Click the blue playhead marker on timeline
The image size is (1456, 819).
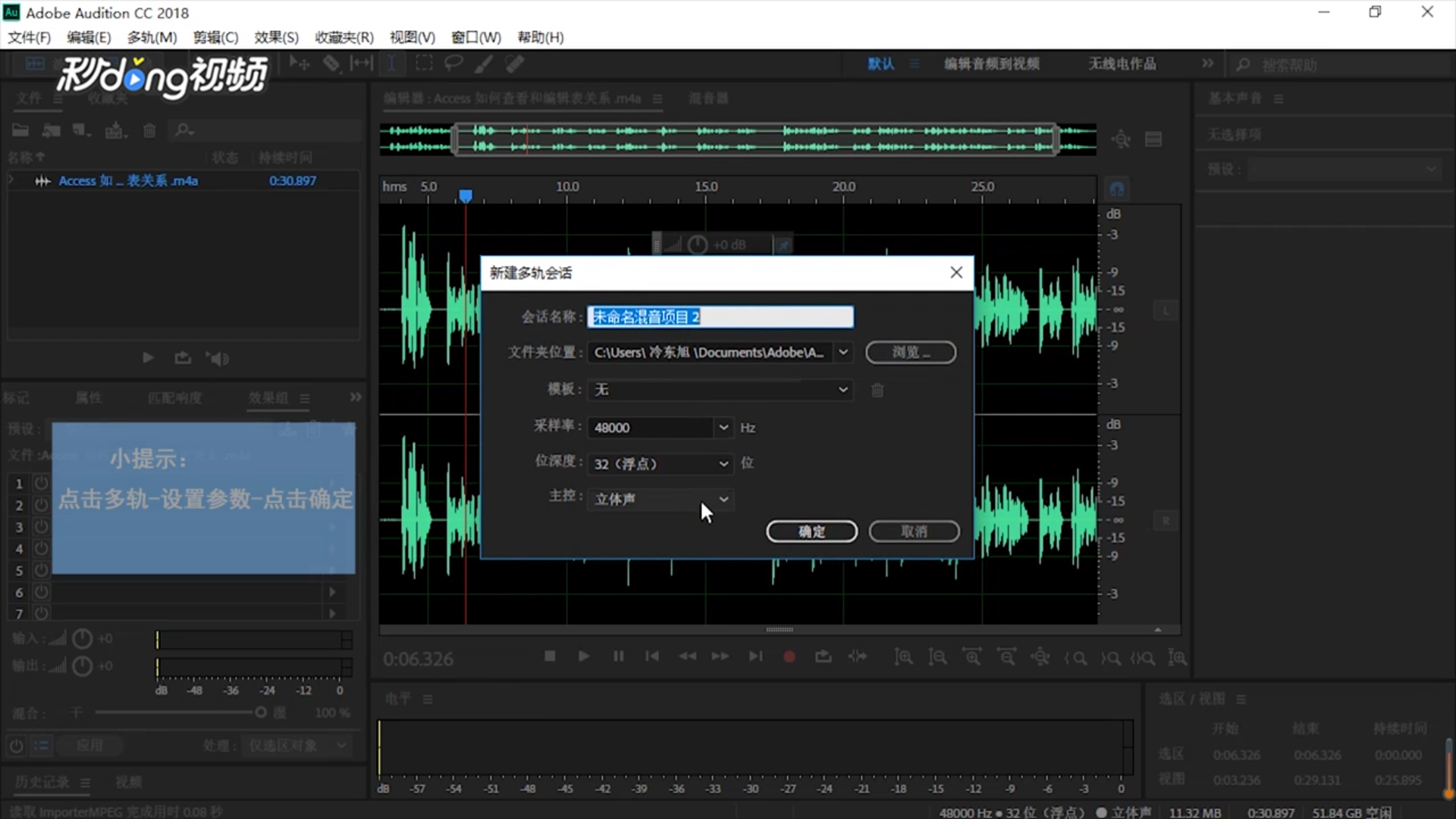(x=466, y=196)
